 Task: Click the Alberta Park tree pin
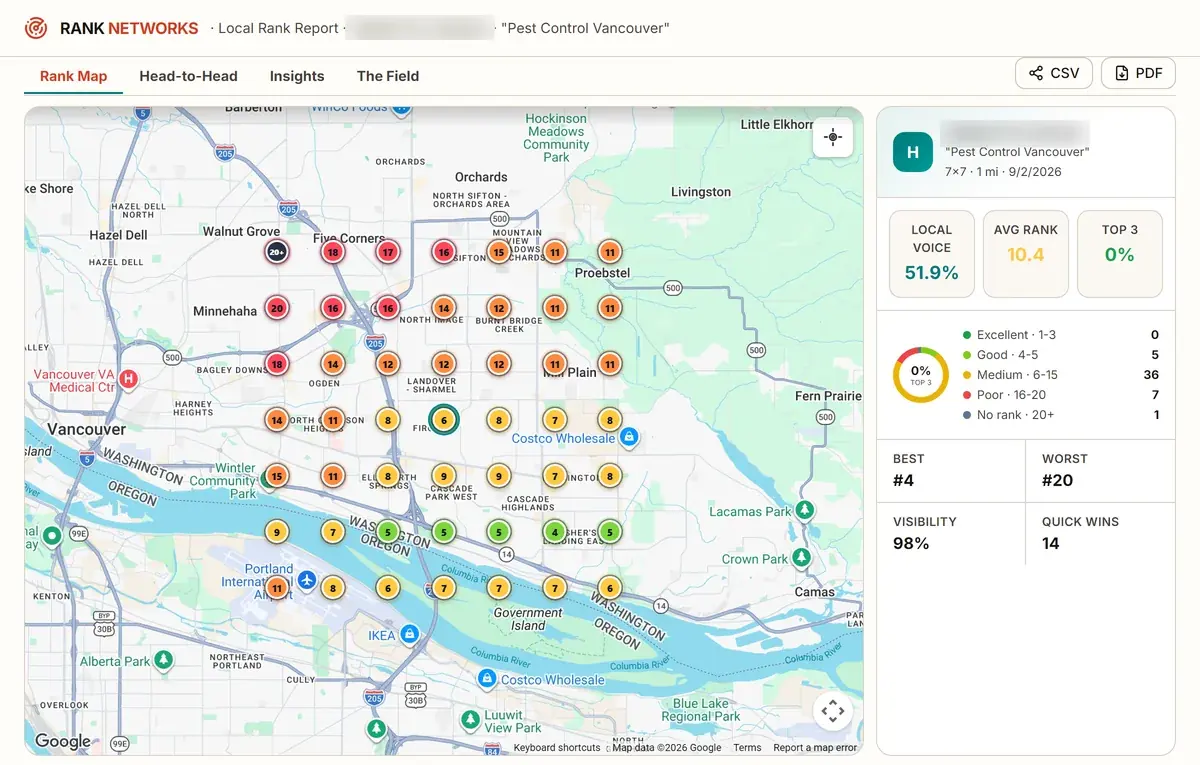163,660
